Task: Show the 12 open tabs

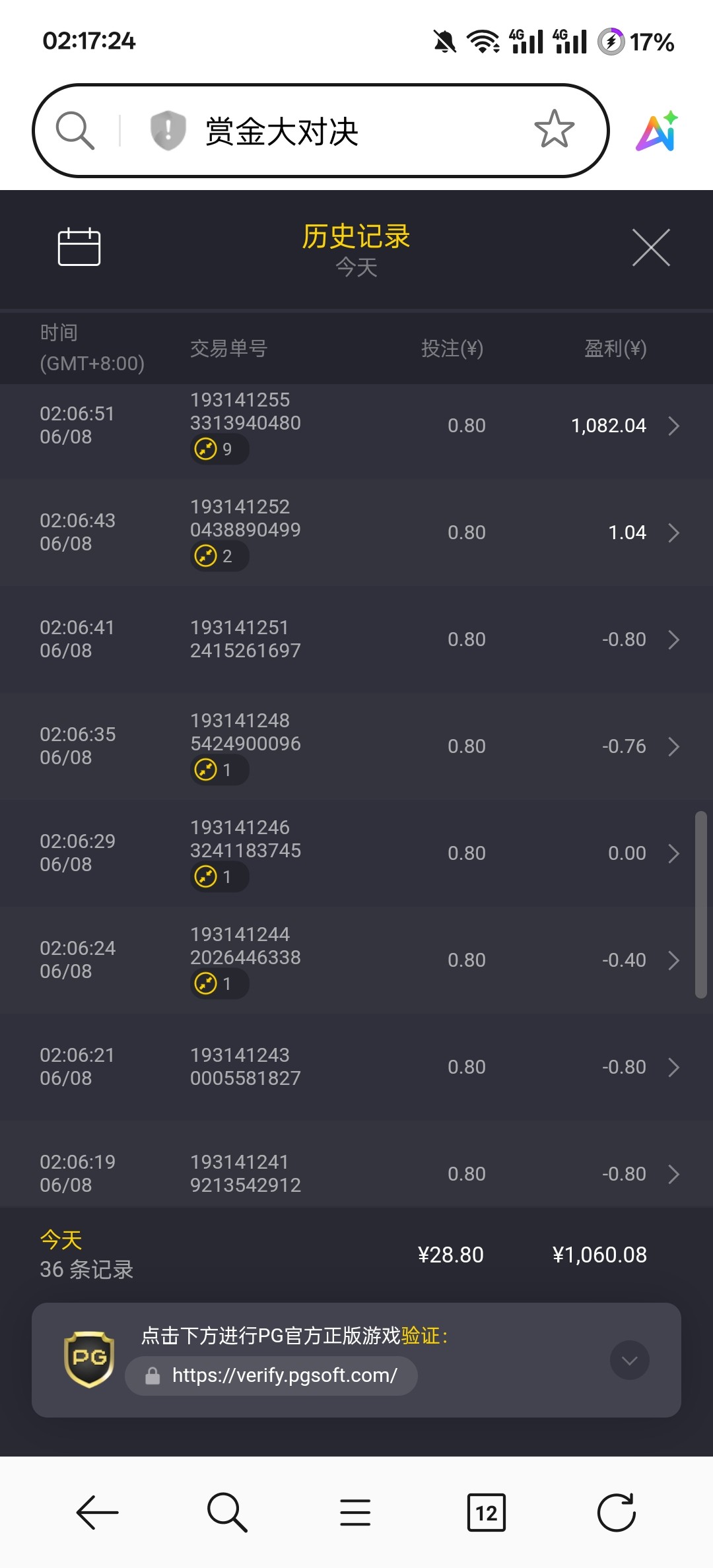Action: point(486,1512)
